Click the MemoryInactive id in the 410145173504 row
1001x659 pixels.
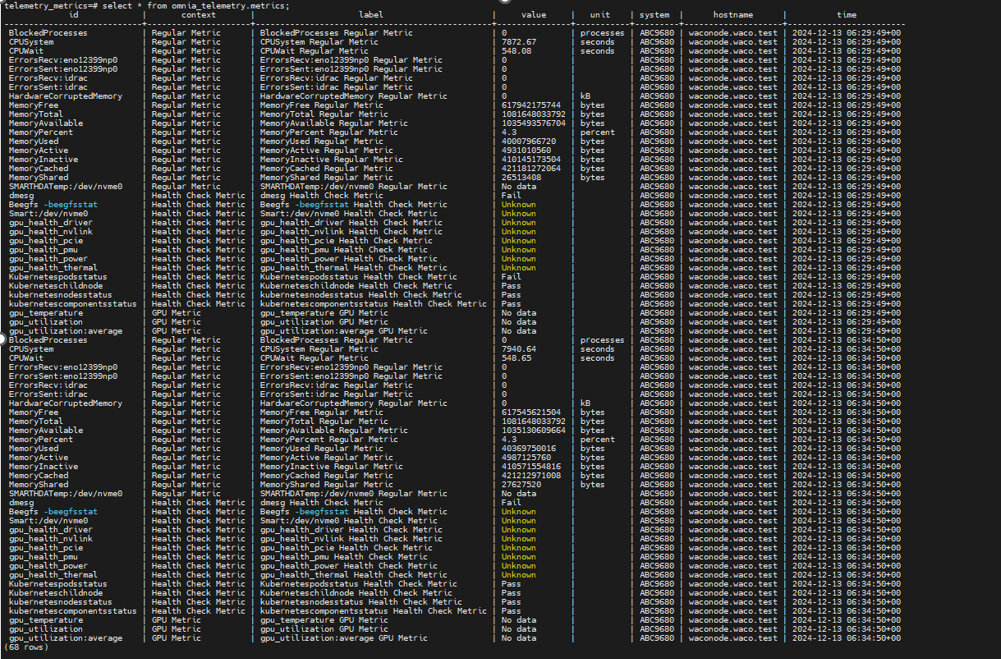(43, 160)
